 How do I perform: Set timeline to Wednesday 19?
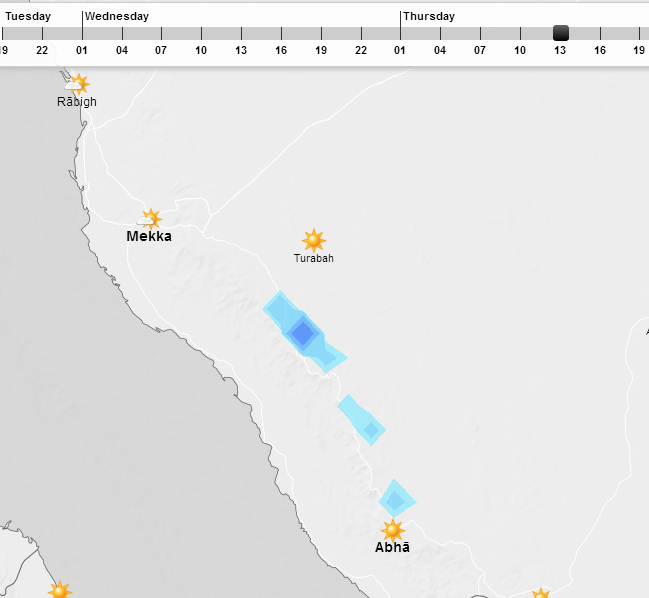coord(321,50)
